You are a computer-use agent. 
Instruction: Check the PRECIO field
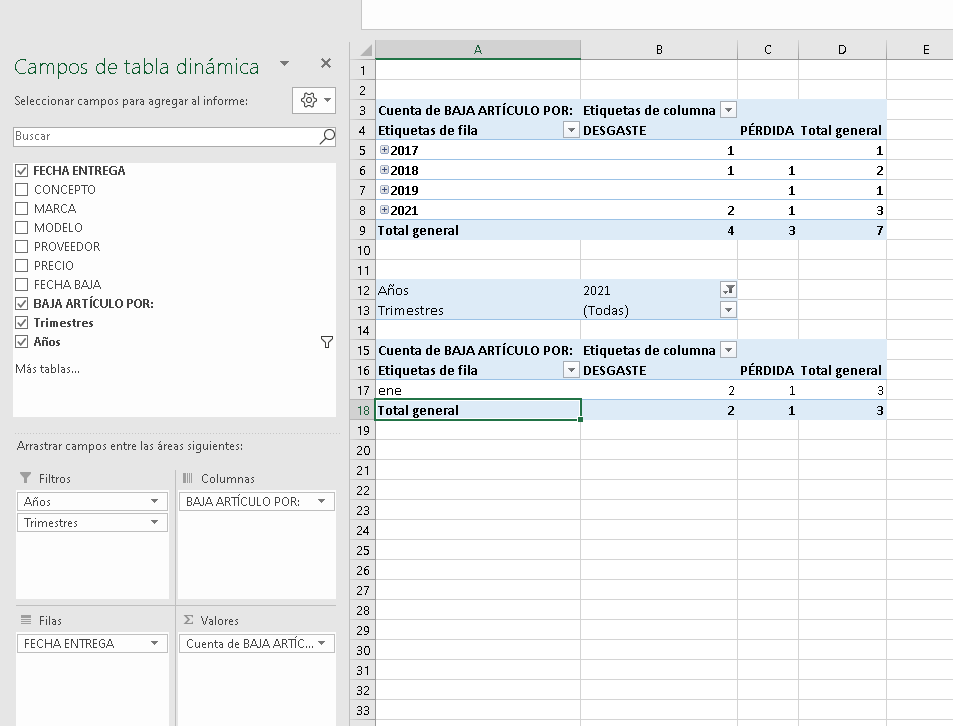22,265
